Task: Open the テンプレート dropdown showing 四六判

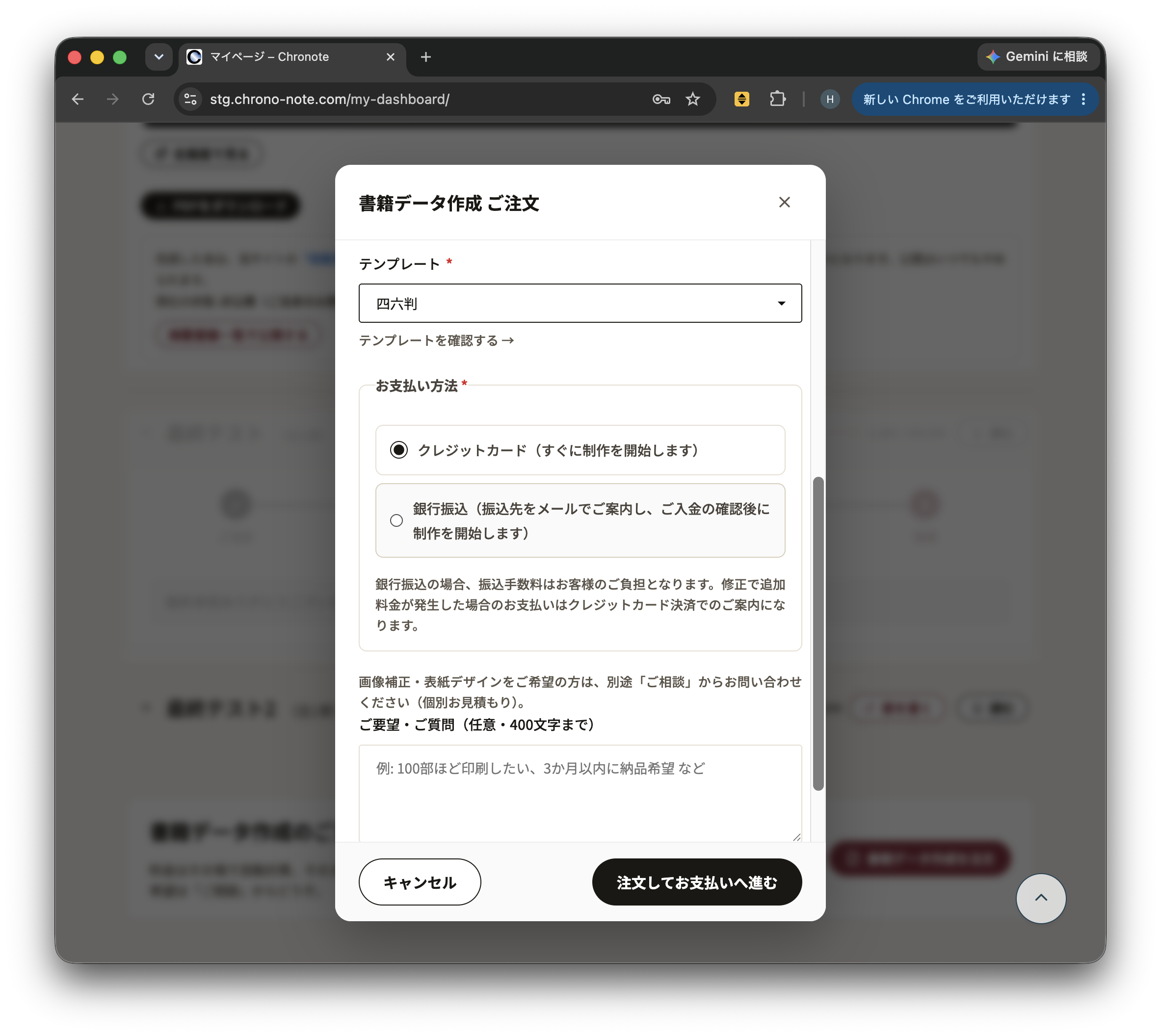Action: point(580,303)
